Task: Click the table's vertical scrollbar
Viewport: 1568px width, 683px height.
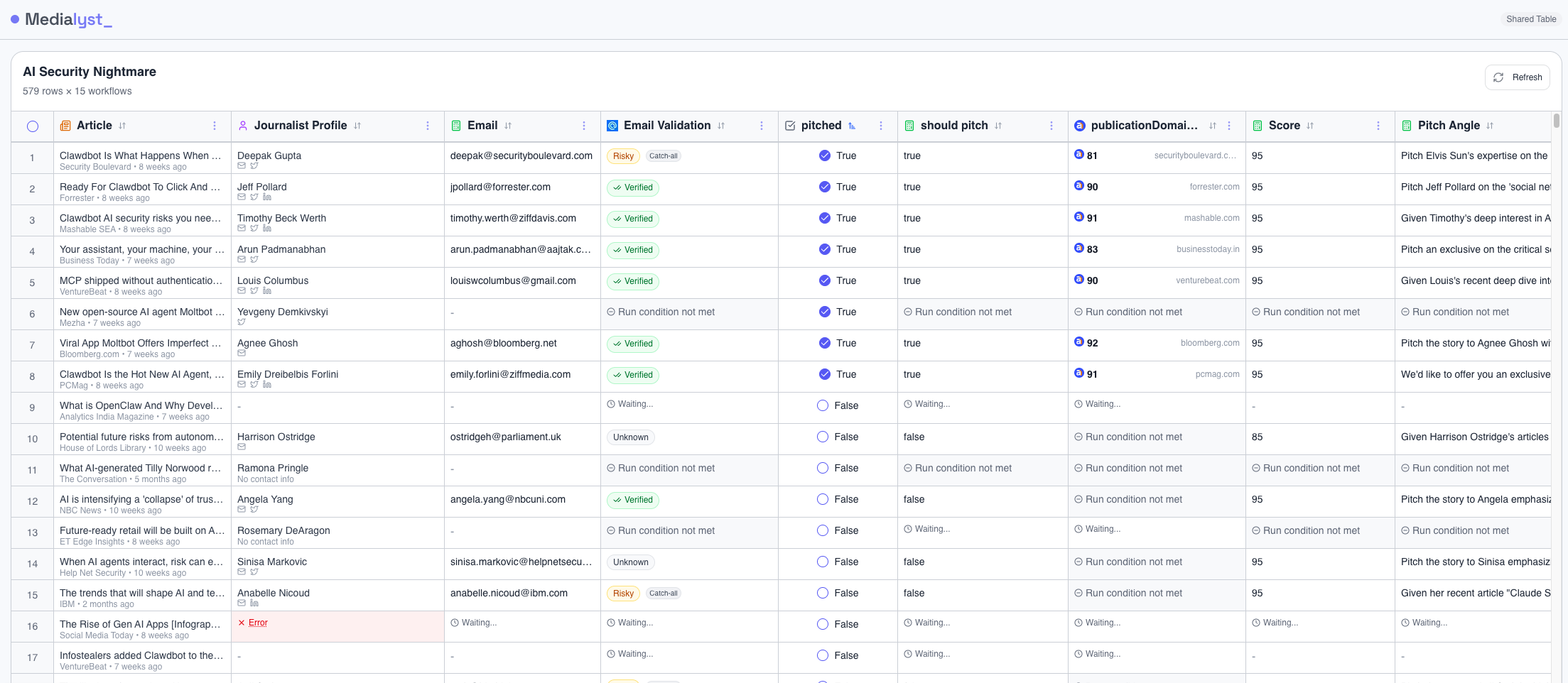Action: coord(1557,121)
